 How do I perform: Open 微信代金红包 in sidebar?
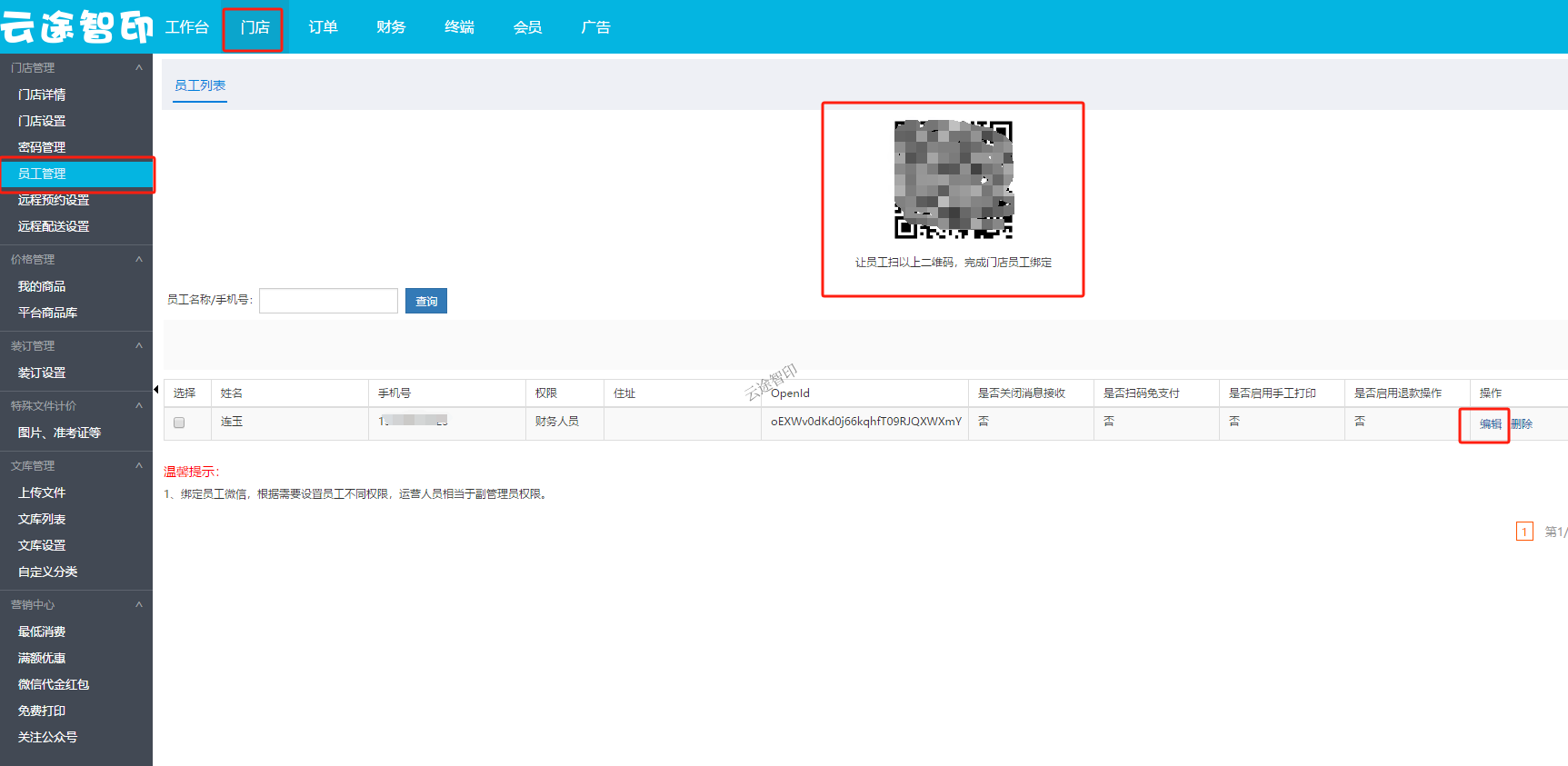pos(54,684)
